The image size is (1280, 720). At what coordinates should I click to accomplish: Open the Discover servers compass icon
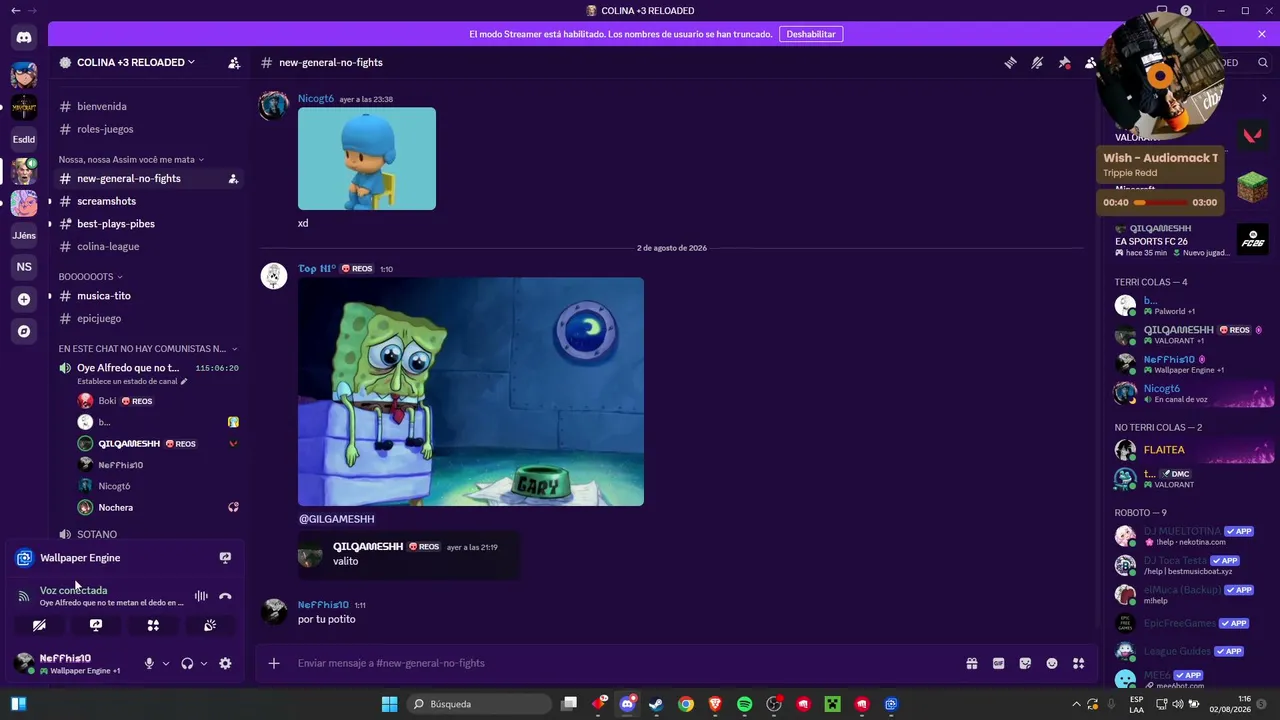(x=24, y=331)
